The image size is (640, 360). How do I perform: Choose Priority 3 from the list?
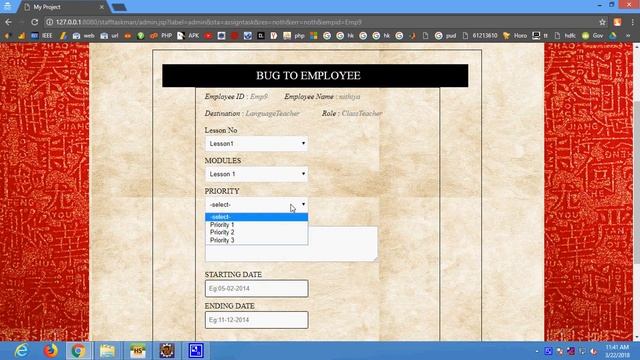[x=256, y=240]
